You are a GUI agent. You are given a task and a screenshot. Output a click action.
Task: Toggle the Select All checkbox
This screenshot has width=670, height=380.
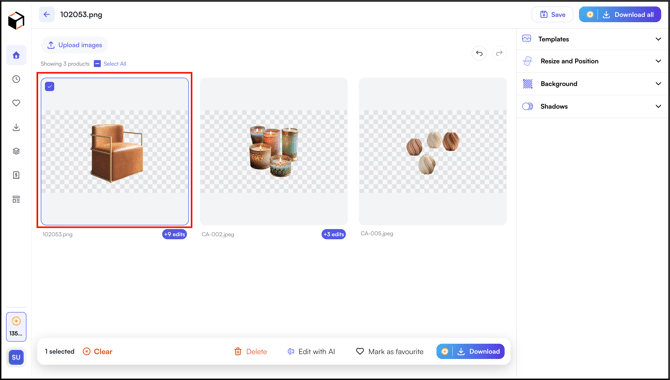[x=97, y=64]
